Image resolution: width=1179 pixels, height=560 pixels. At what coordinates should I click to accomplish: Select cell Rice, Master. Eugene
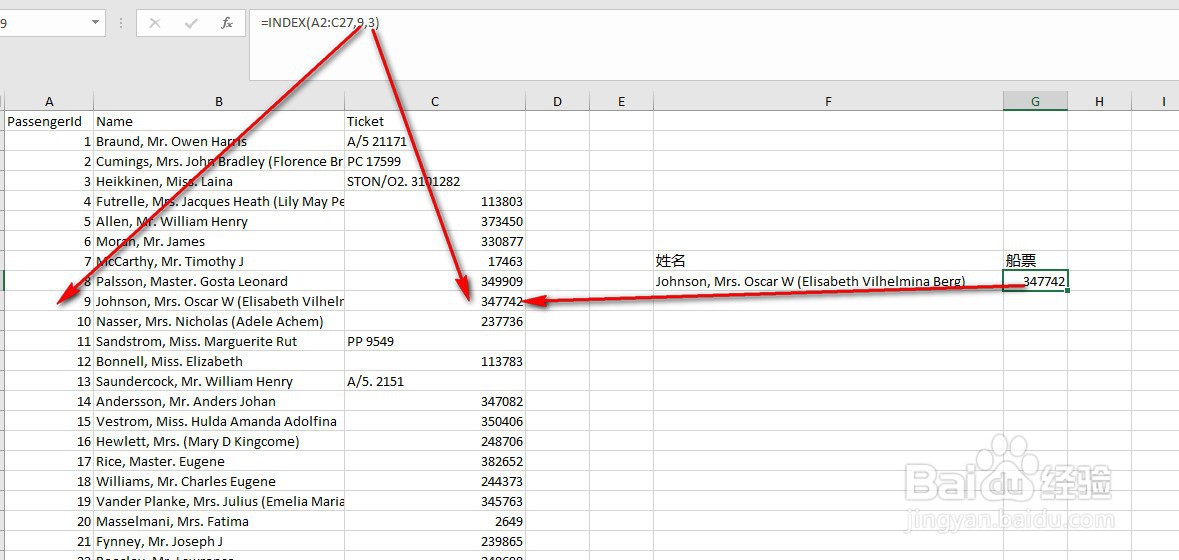point(219,462)
